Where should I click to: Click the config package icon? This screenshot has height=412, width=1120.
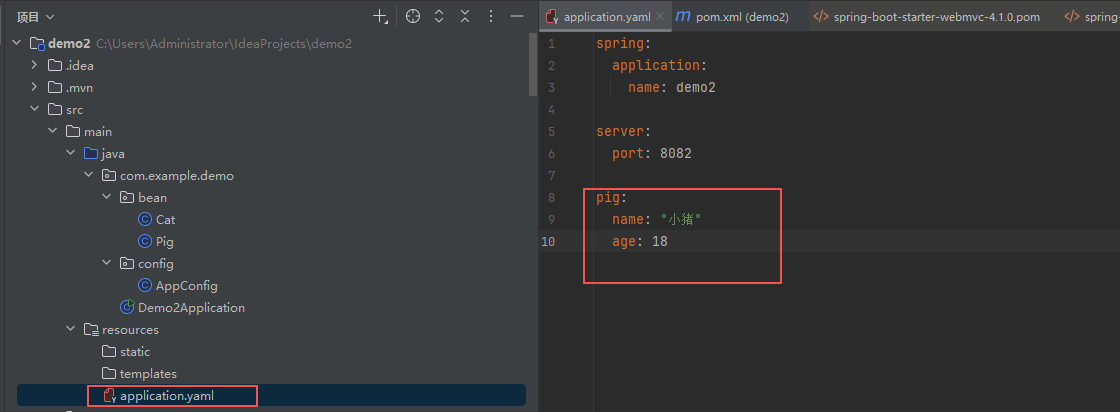coord(126,263)
